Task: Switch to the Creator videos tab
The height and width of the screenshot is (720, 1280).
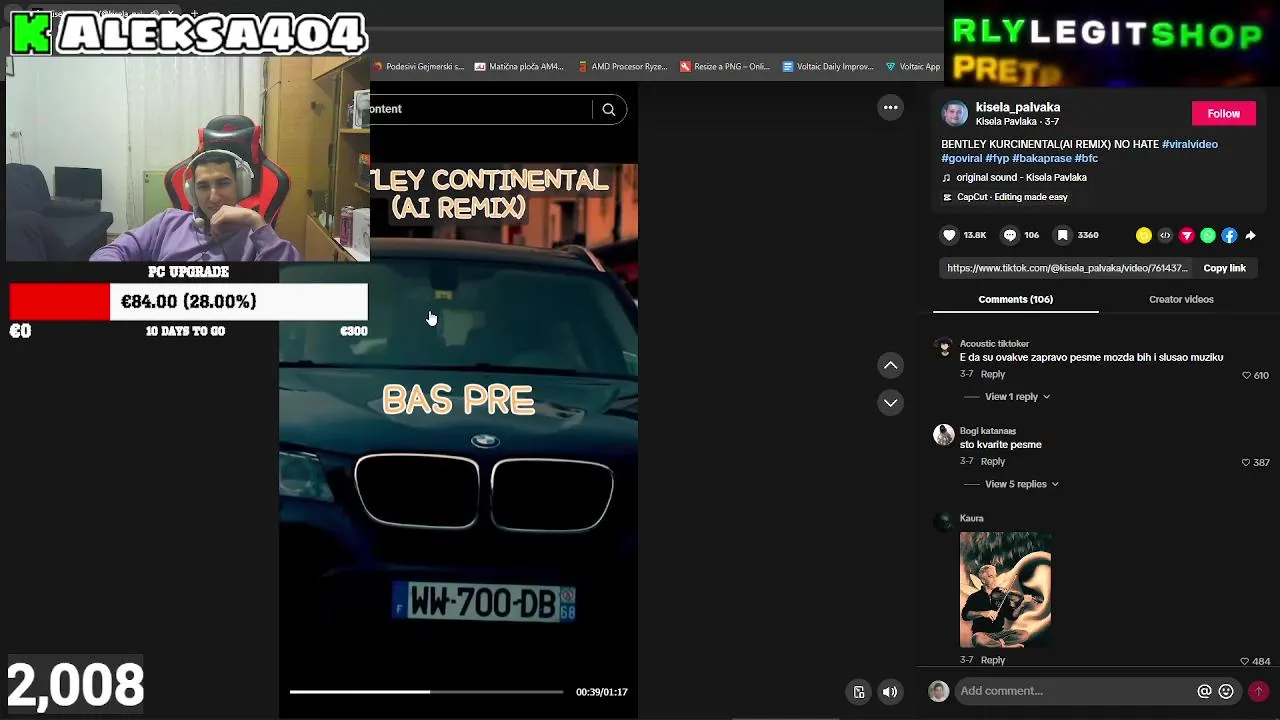Action: click(1181, 300)
